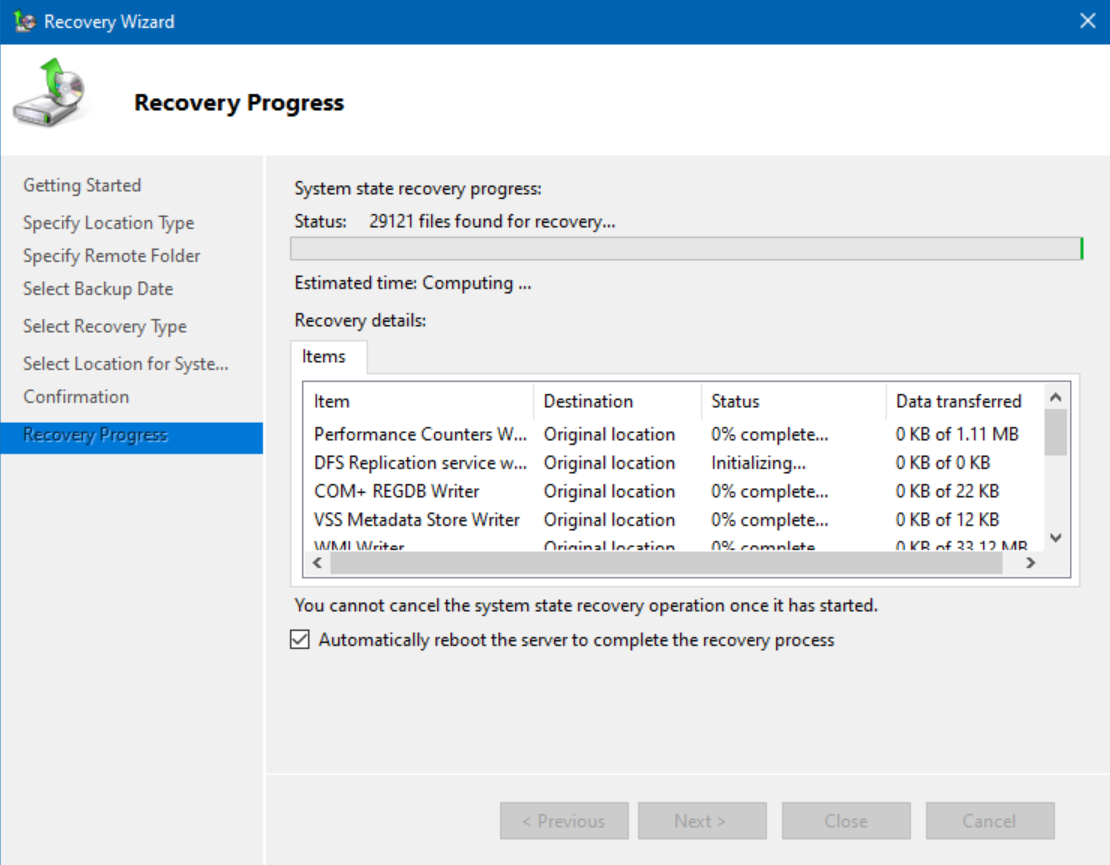Select the Specify Remote Folder step
1110x865 pixels.
click(x=111, y=256)
